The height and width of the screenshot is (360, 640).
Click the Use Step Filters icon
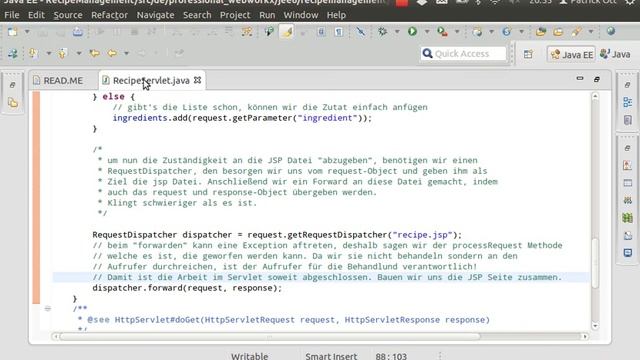[x=247, y=31]
